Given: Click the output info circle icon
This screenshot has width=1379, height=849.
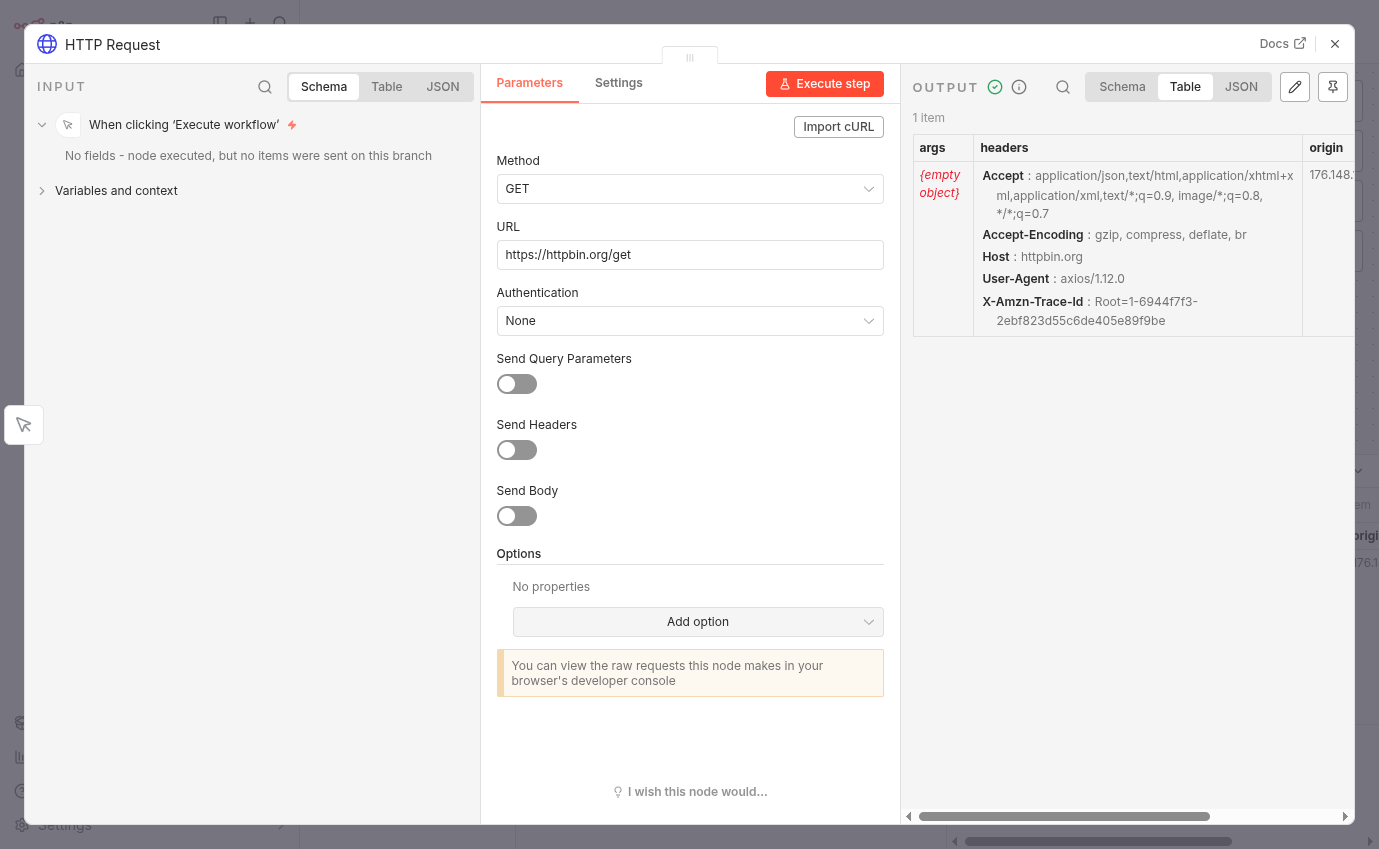Looking at the screenshot, I should click(x=1018, y=87).
